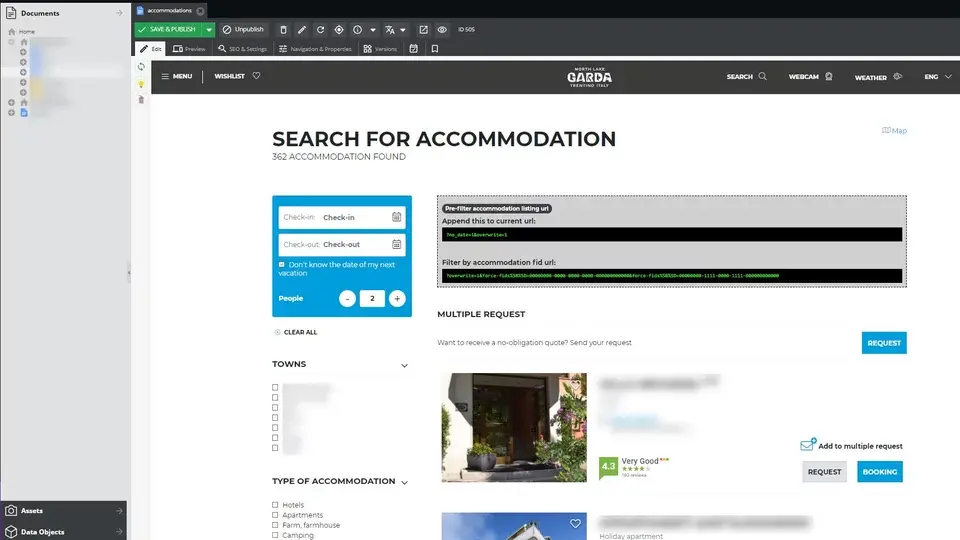Screen dimensions: 960x540
Task: Click the People number field showing 2
Action: (372, 299)
